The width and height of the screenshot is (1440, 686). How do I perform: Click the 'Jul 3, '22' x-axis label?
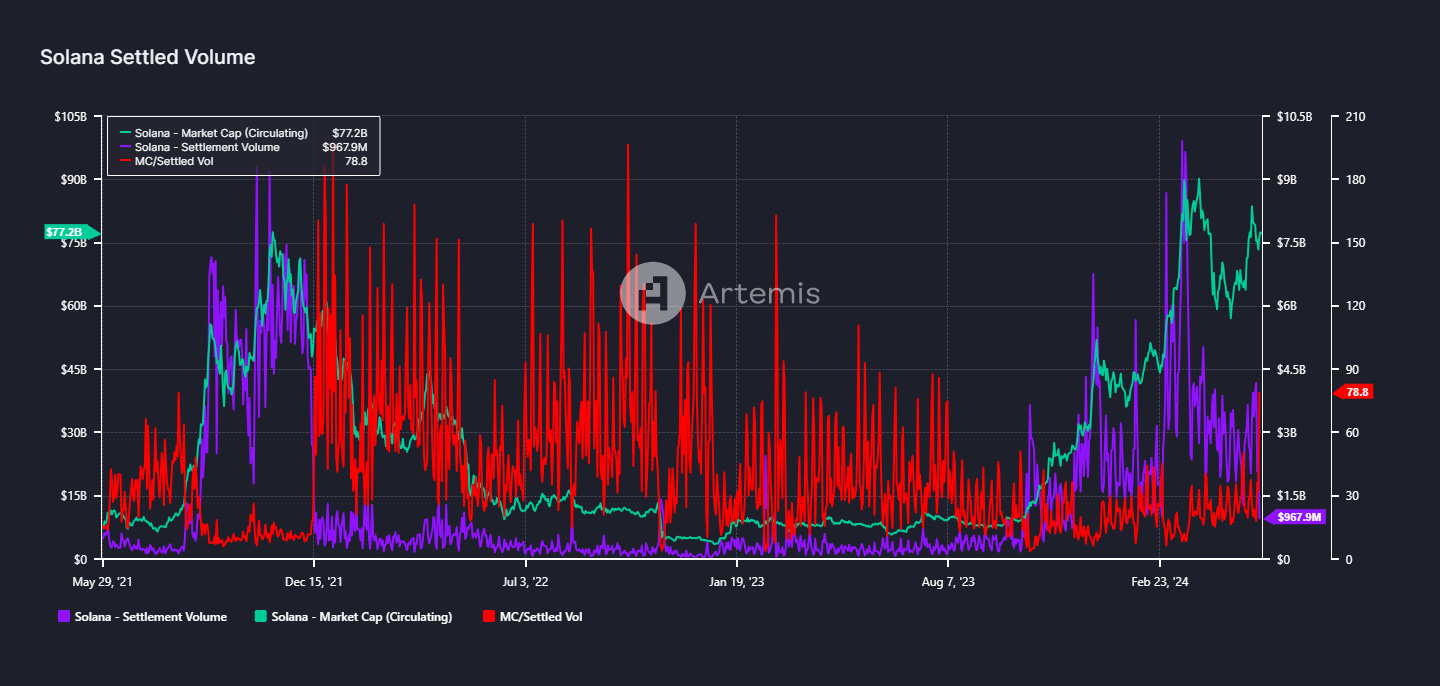click(525, 582)
